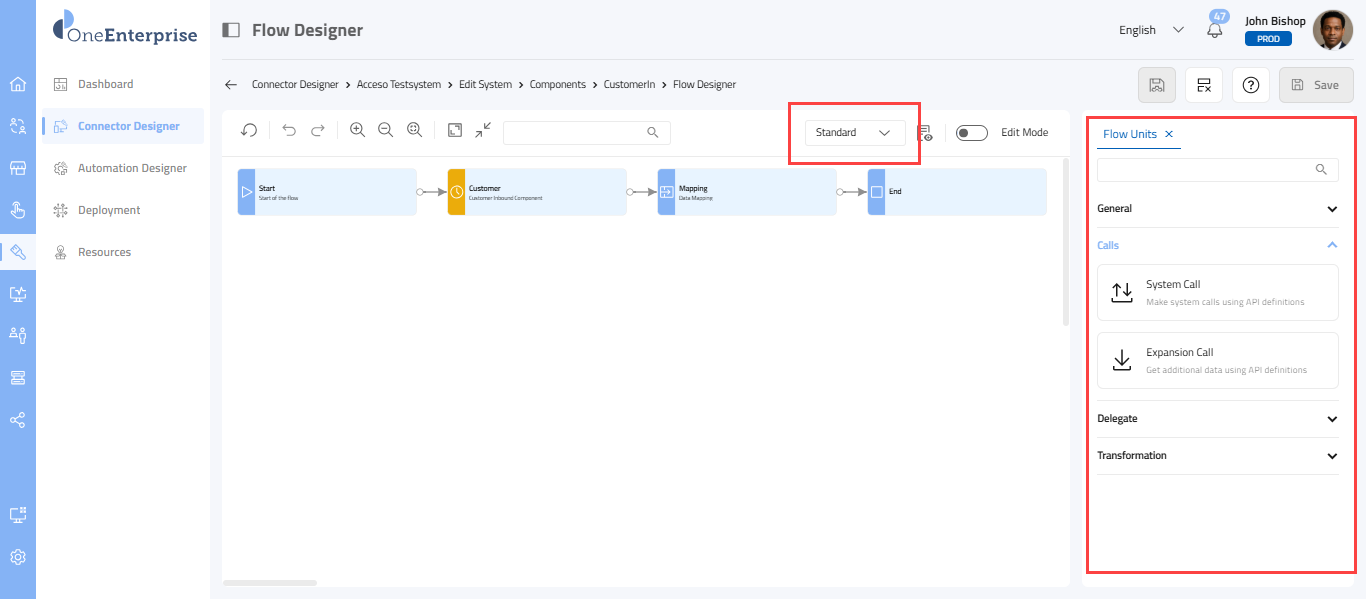This screenshot has width=1366, height=599.
Task: Open Automation Designer in the menu
Action: [132, 168]
